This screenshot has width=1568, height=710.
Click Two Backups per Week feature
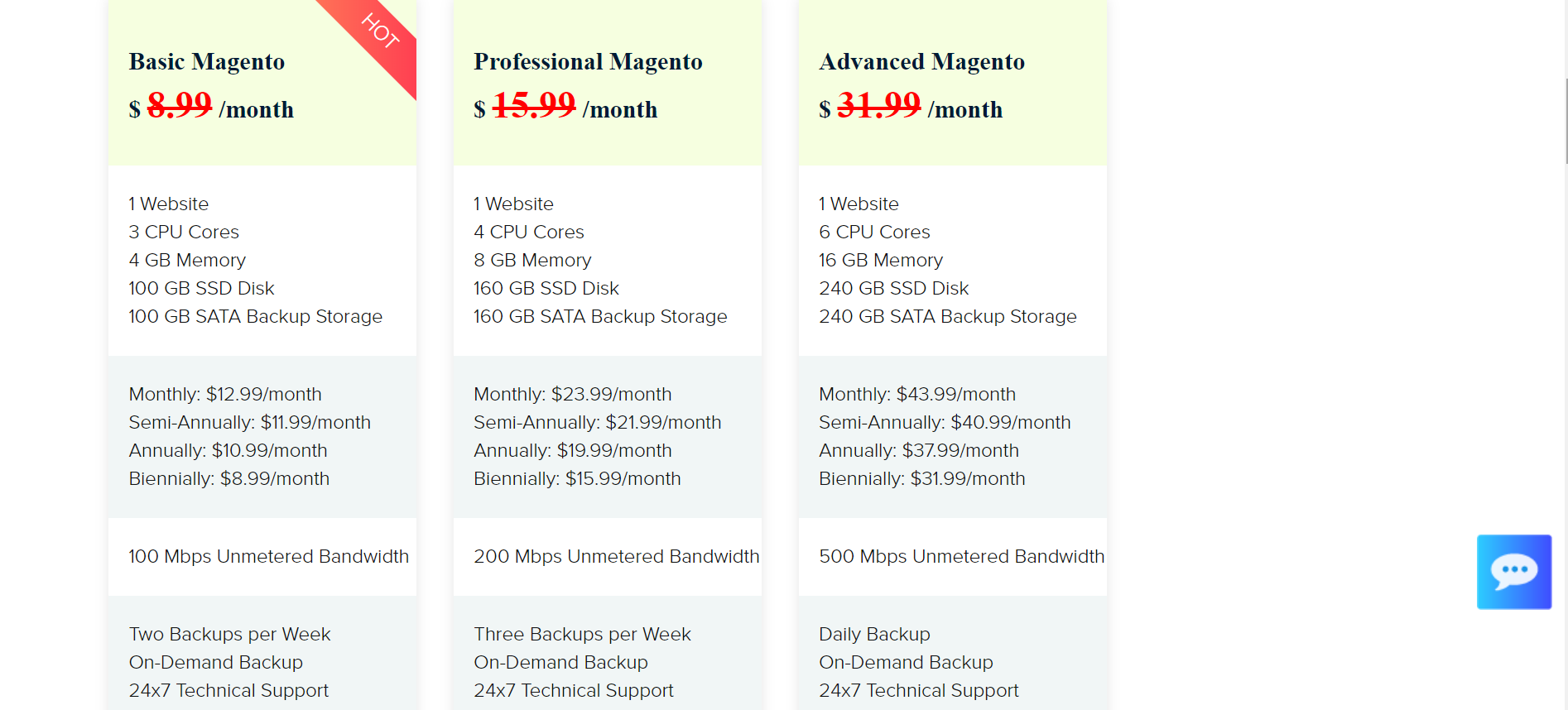(229, 635)
